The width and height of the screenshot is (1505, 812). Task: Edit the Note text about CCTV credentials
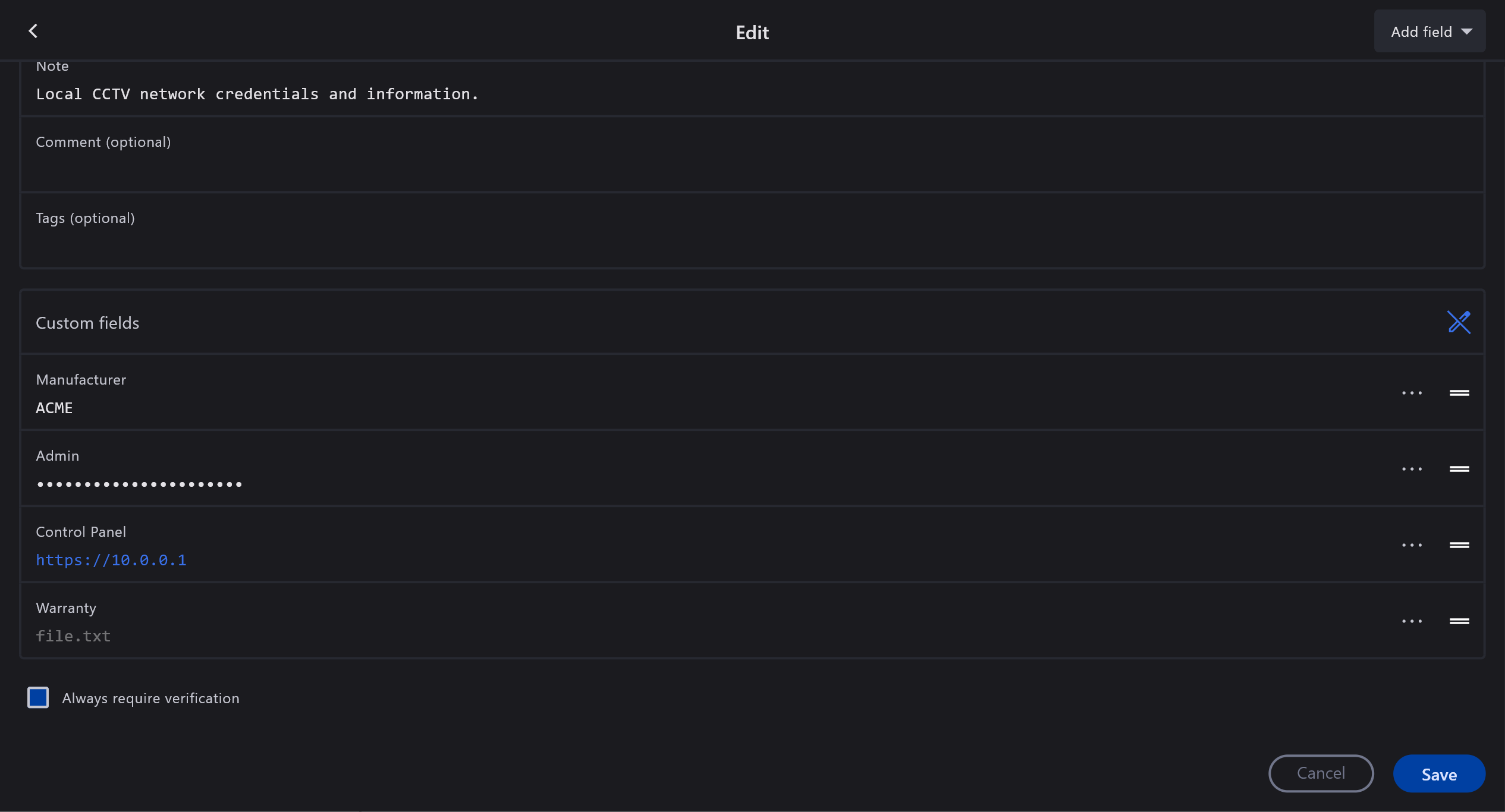point(257,94)
